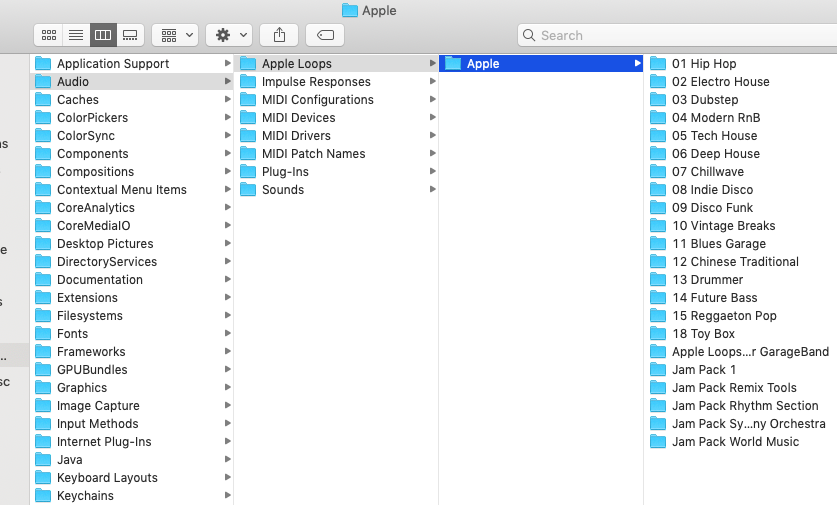The height and width of the screenshot is (505, 837).
Task: Select the MIDI Devices folder icon
Action: click(248, 117)
